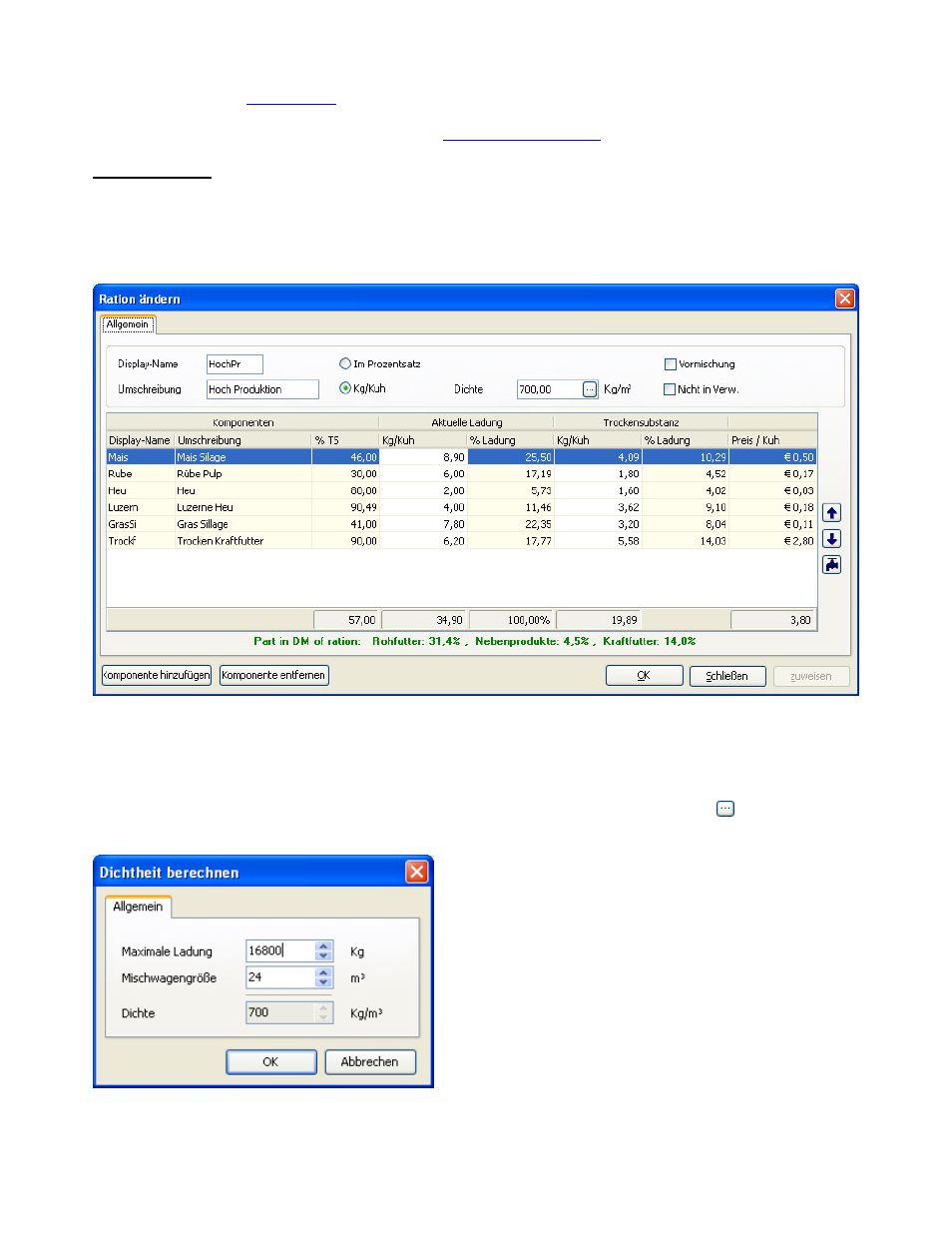Select the Rübe Pulp row

(461, 474)
